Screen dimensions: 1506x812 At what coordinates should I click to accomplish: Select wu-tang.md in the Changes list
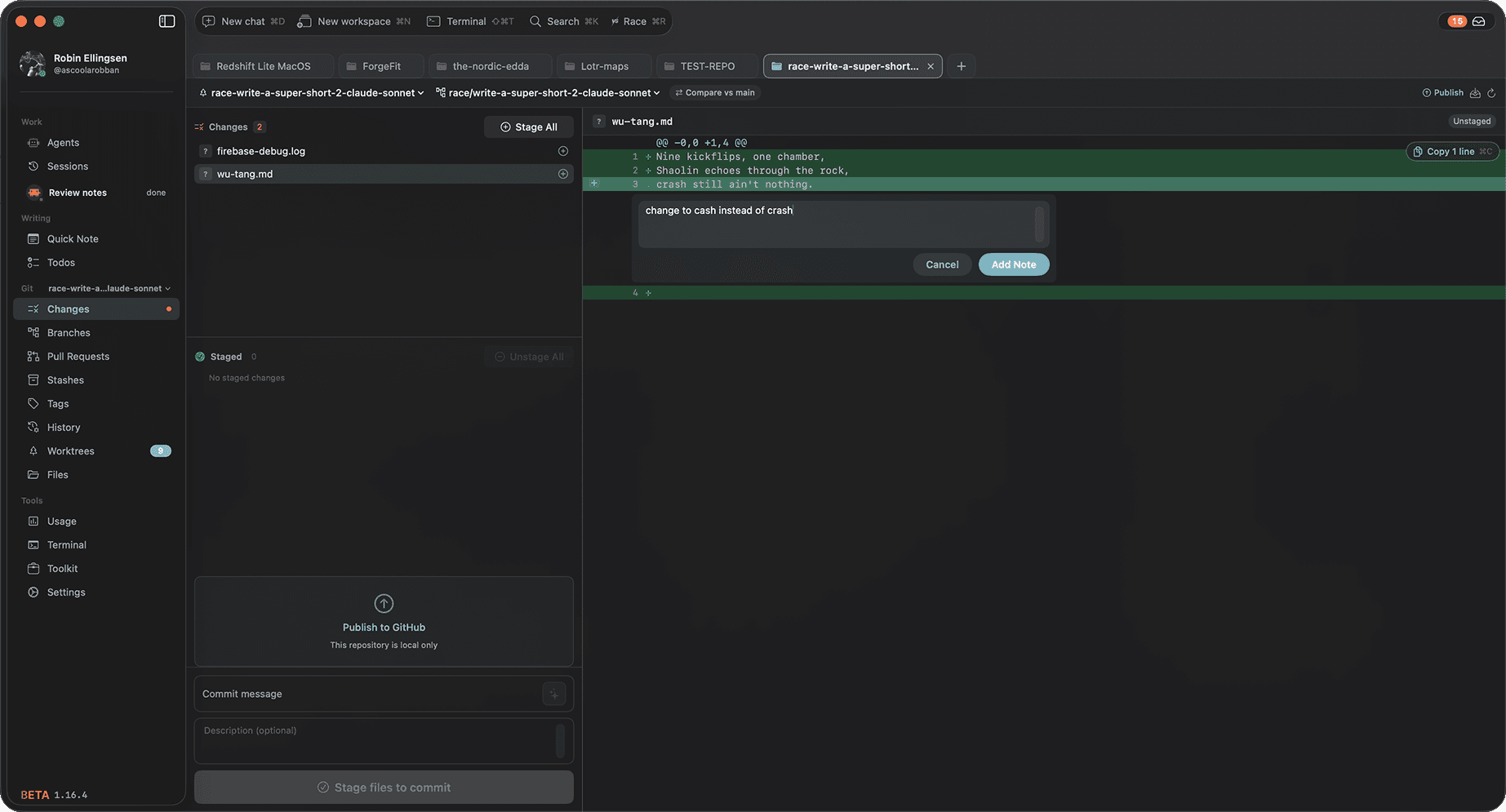[384, 174]
